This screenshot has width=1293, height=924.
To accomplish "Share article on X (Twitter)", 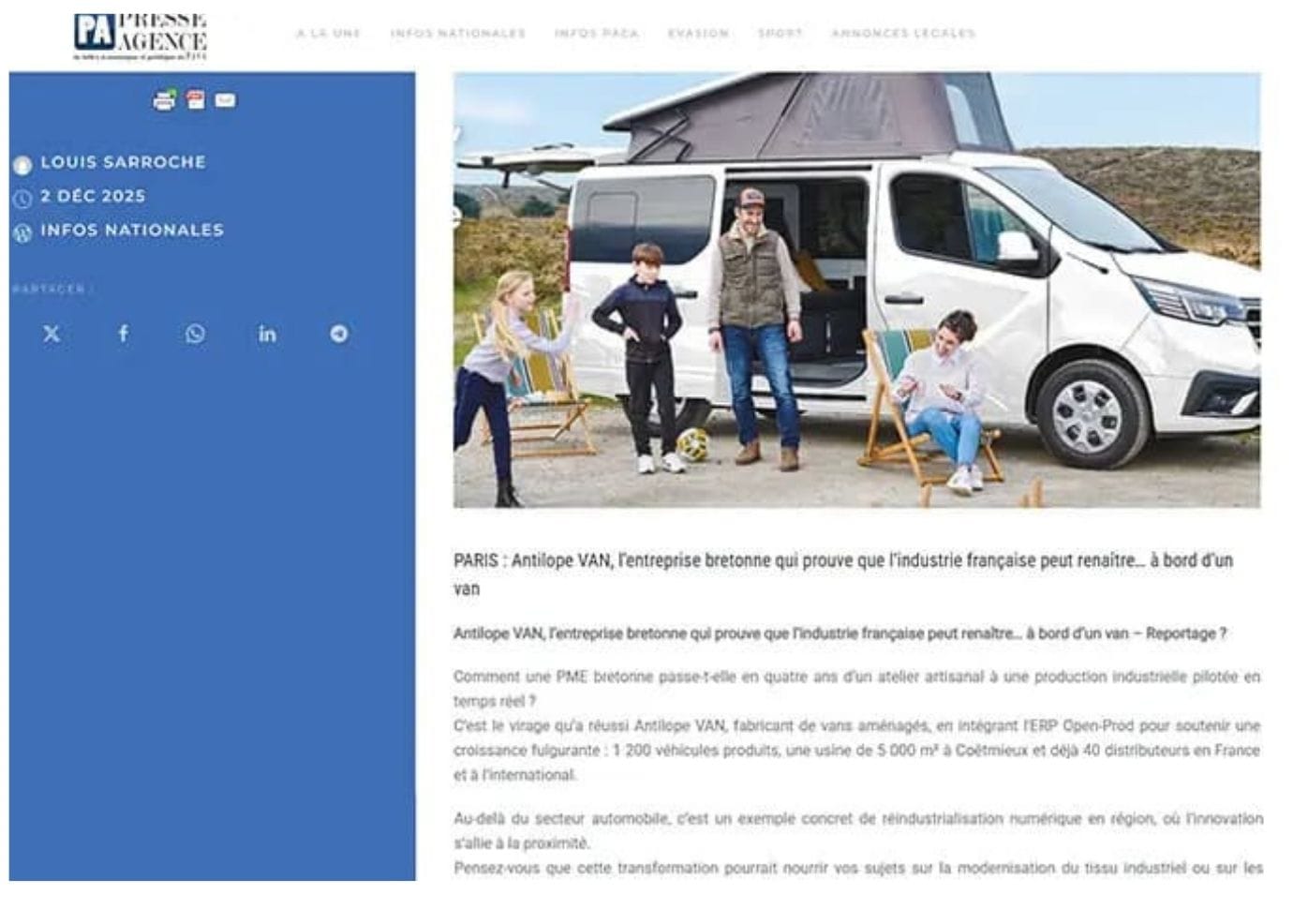I will [x=52, y=334].
